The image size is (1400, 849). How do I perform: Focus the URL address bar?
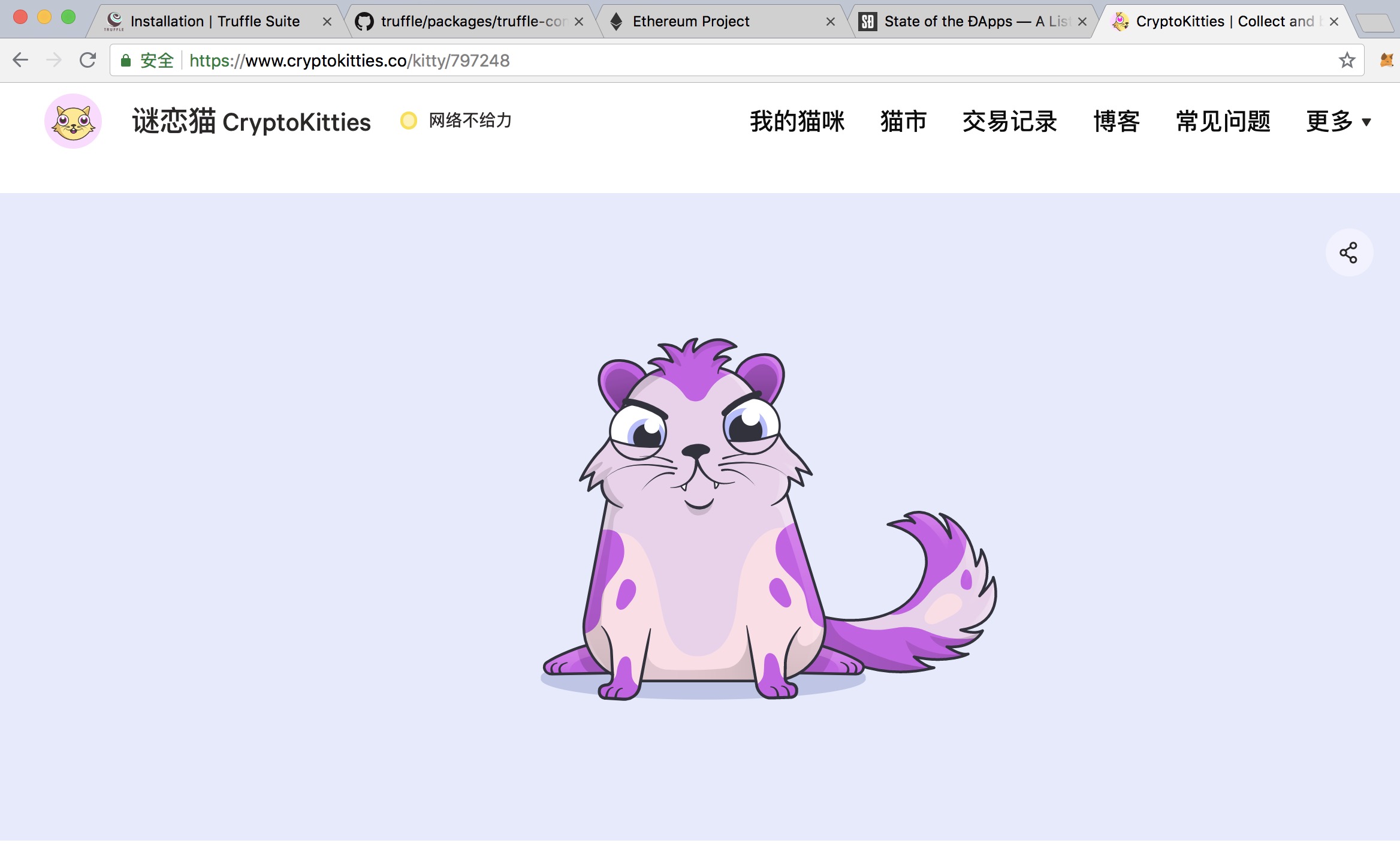coord(737,60)
